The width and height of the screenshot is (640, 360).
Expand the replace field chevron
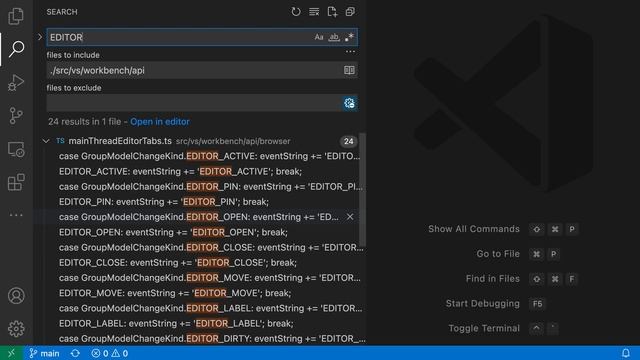tap(40, 37)
